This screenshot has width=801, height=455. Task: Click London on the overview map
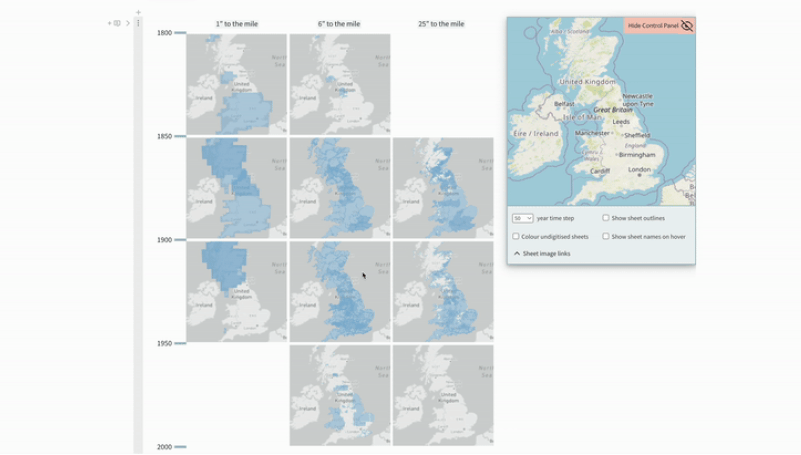(639, 170)
